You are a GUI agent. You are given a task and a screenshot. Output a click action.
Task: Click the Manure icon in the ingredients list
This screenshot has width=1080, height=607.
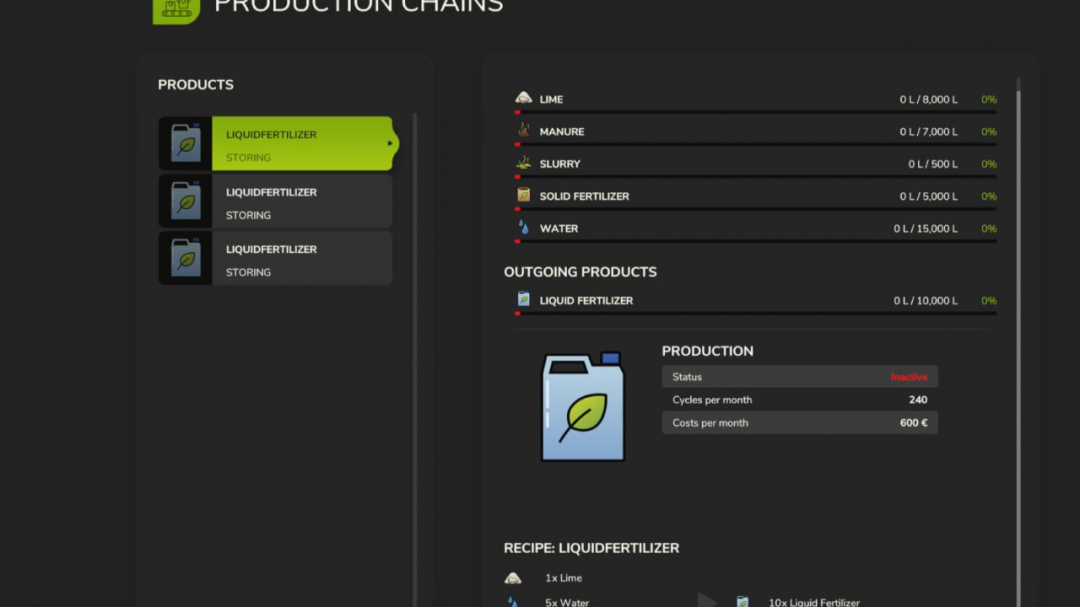(522, 131)
